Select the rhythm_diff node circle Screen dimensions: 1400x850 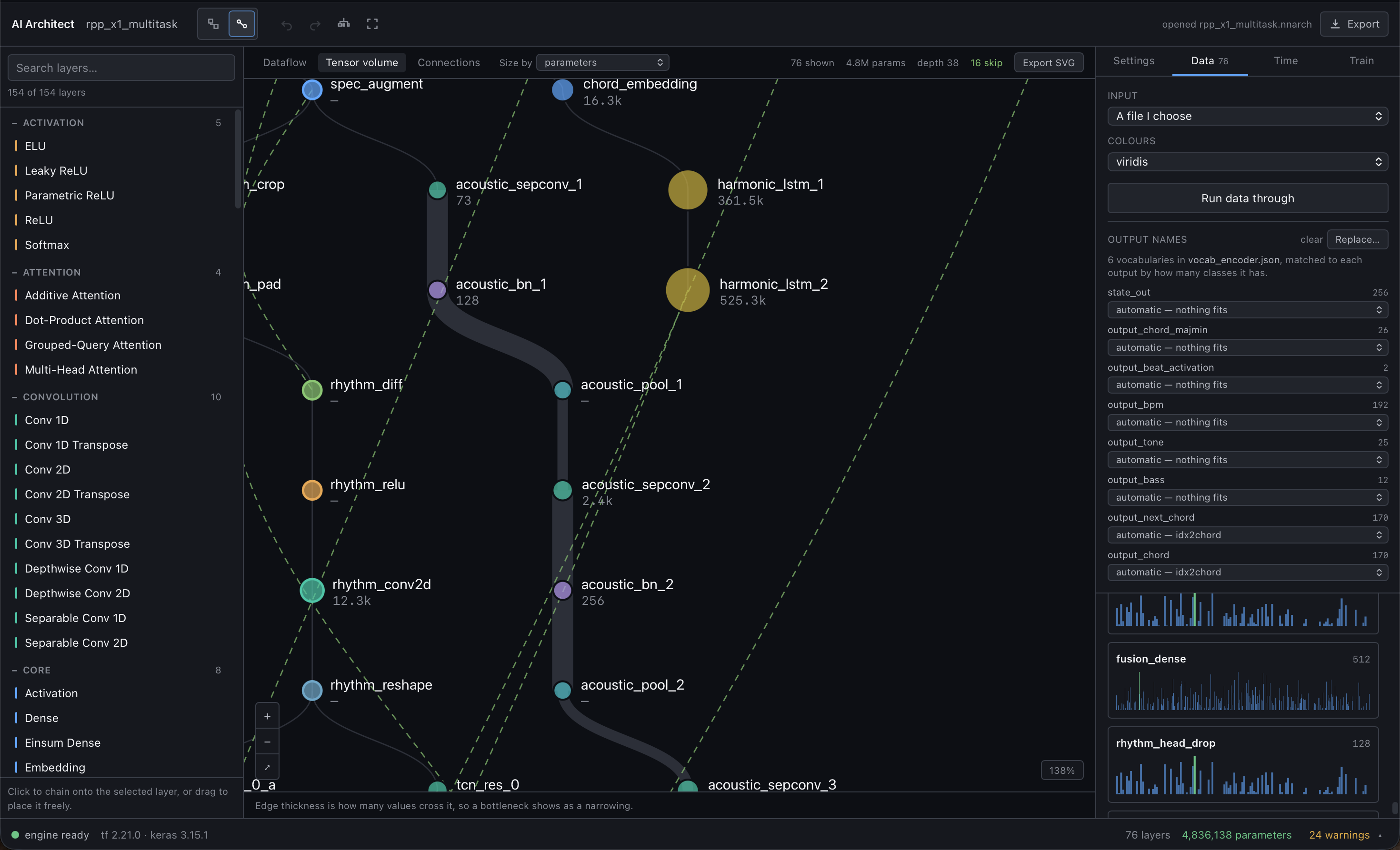click(312, 390)
